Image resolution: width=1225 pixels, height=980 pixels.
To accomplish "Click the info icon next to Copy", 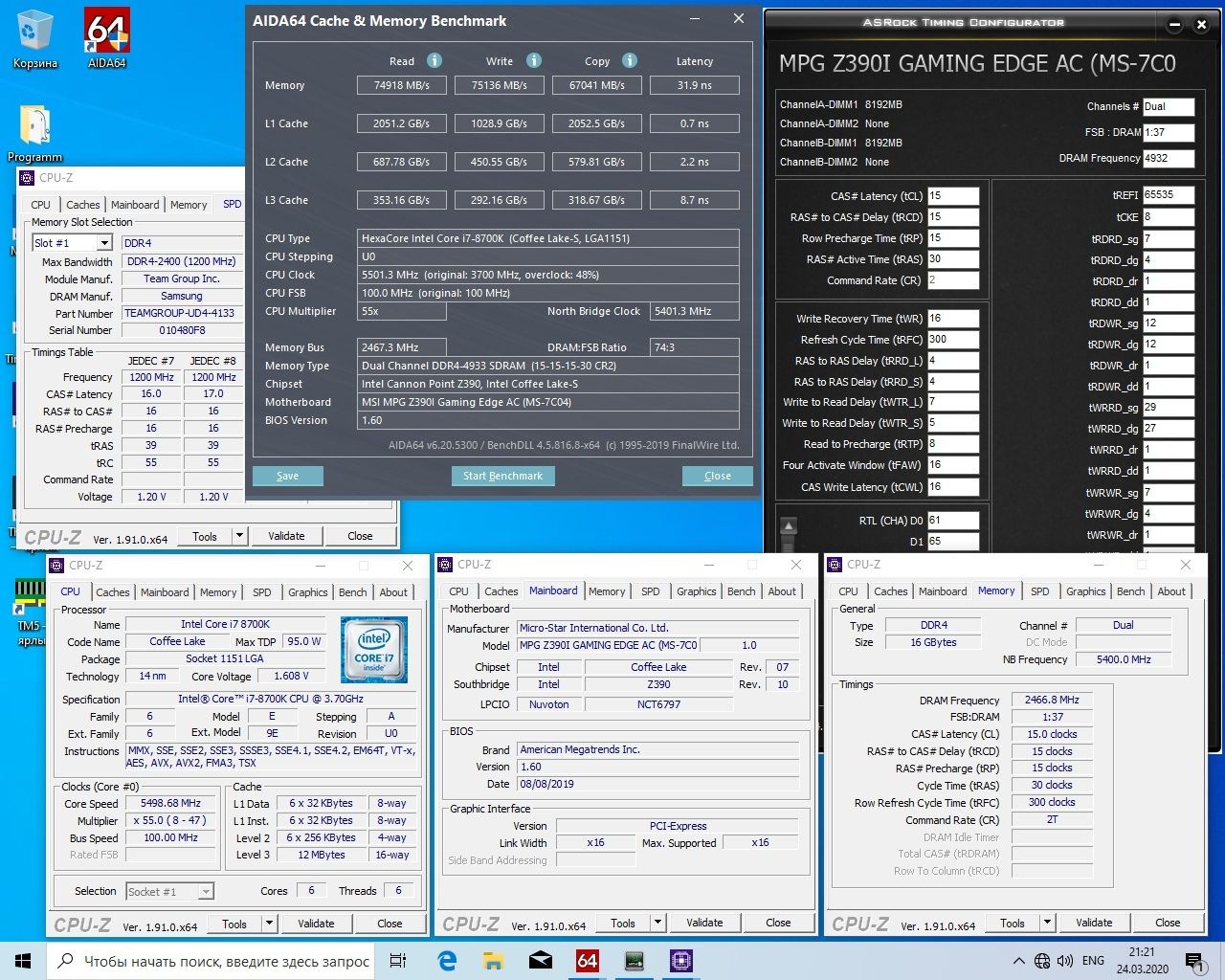I will 630,60.
